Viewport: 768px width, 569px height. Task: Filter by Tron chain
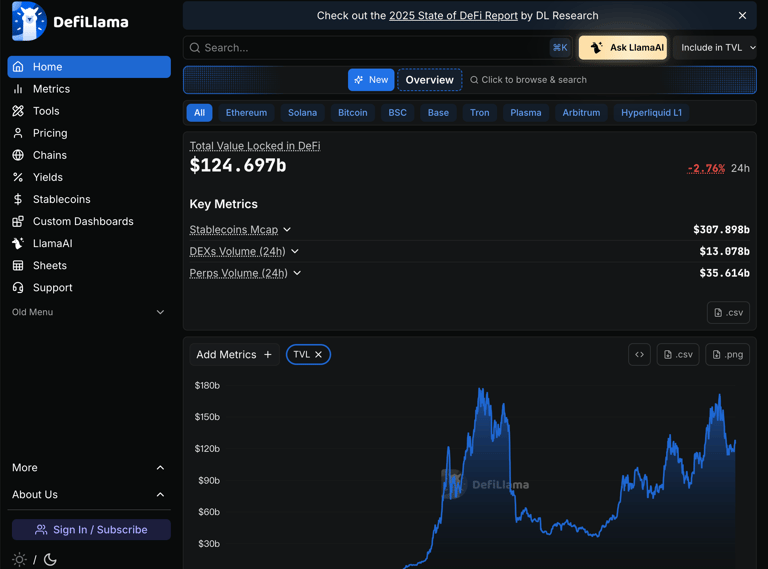click(480, 113)
